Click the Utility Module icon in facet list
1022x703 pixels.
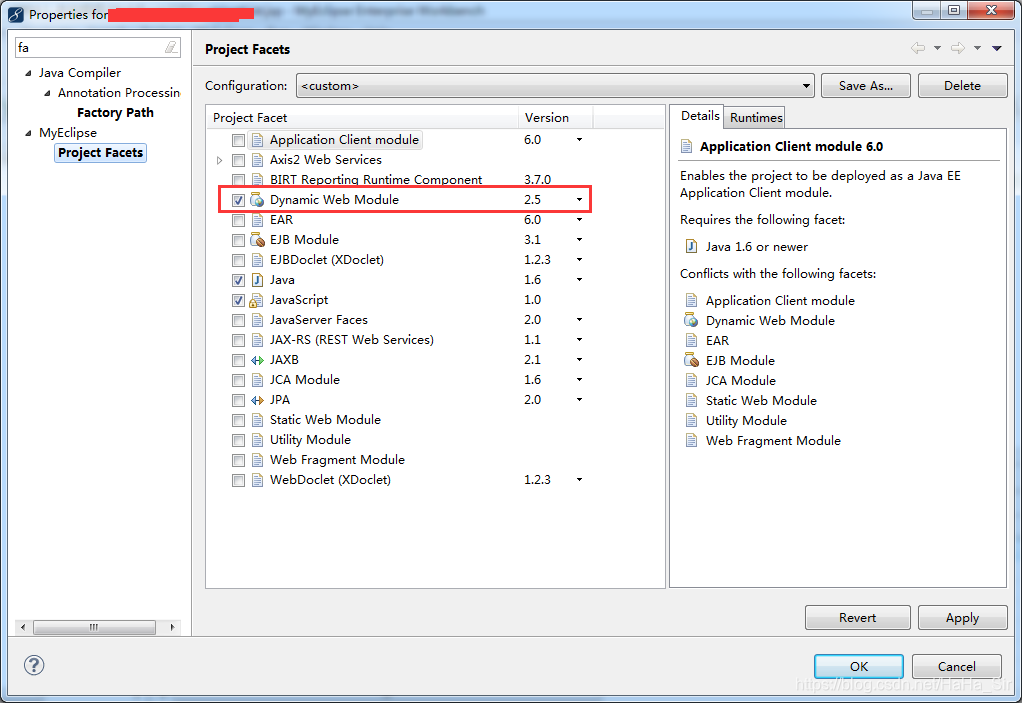tap(257, 440)
